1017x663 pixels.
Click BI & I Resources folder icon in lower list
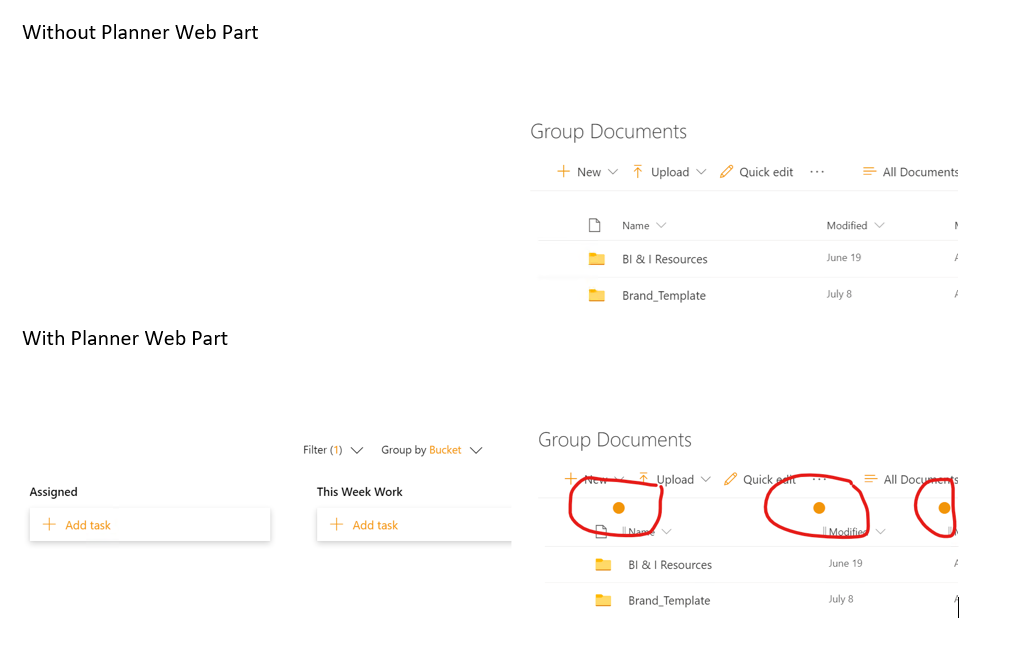[603, 564]
